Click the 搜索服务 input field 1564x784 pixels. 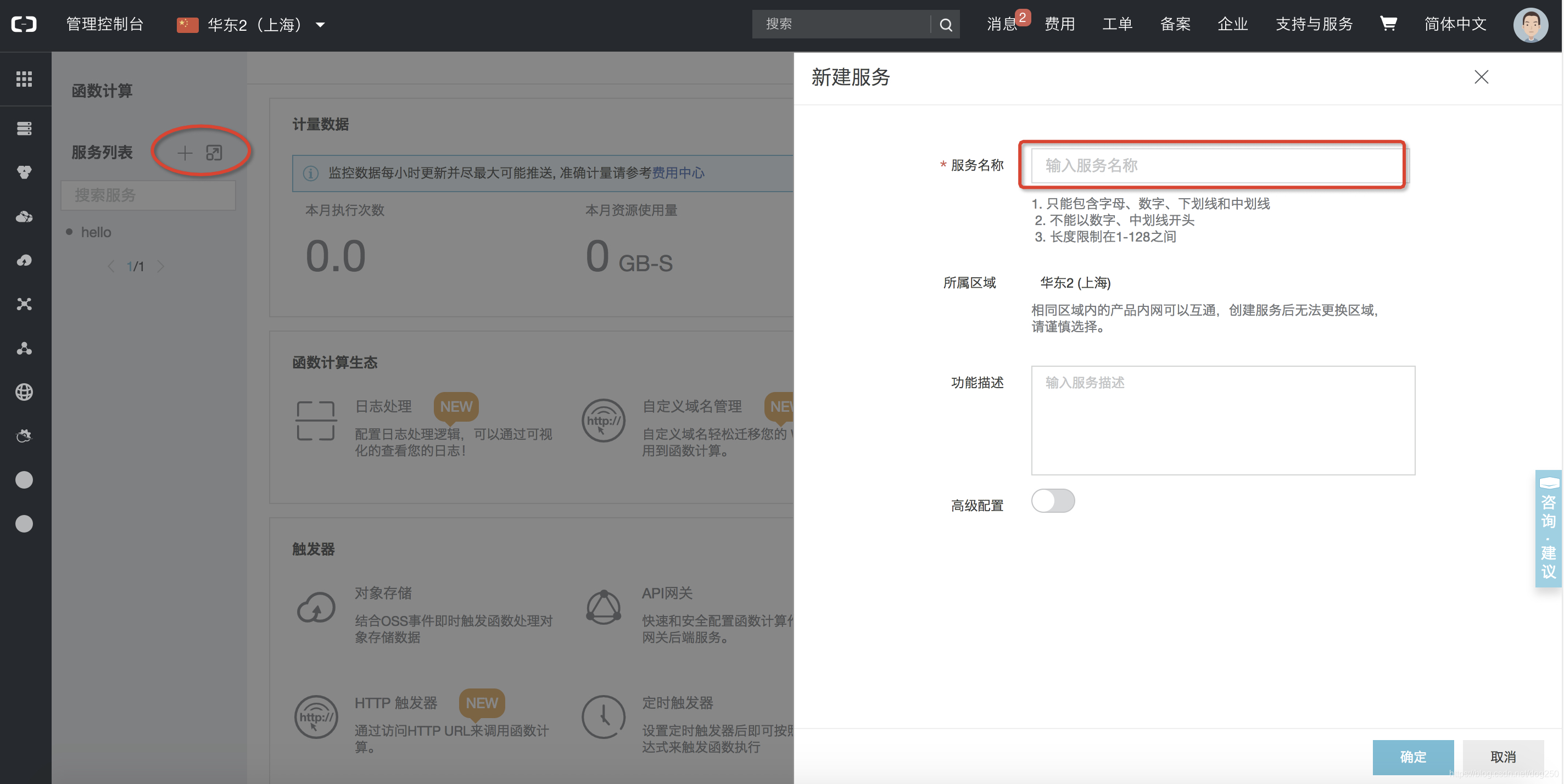click(x=148, y=195)
